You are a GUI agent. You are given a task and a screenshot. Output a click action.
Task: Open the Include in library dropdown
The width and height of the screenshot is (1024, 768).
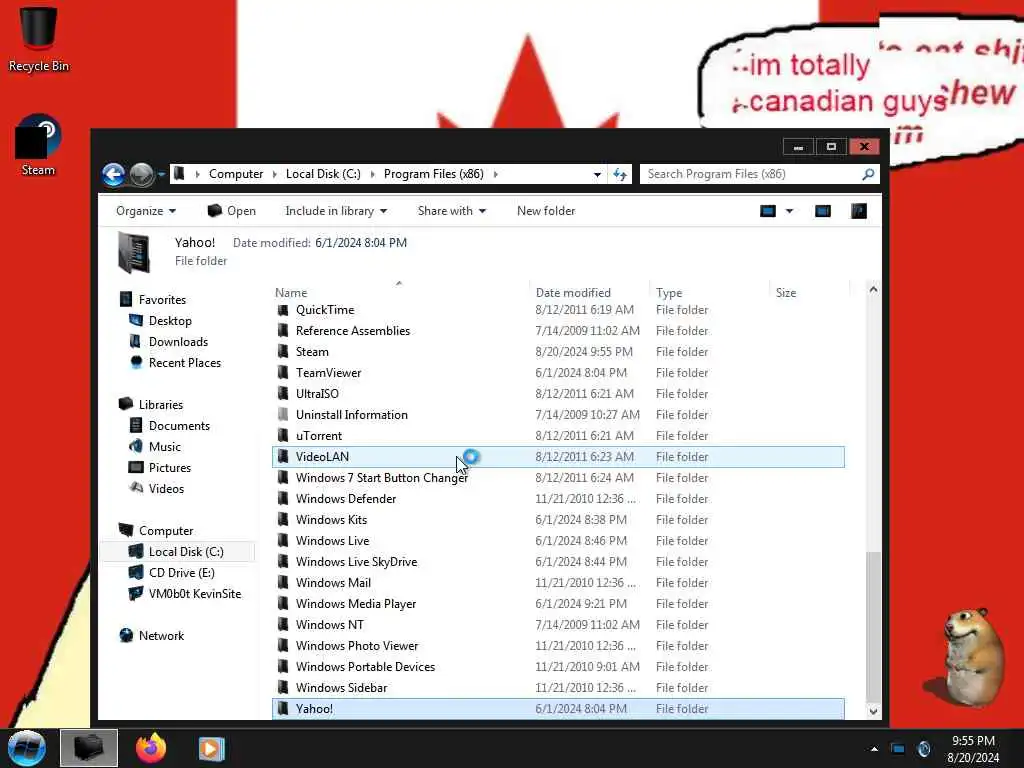tap(336, 211)
